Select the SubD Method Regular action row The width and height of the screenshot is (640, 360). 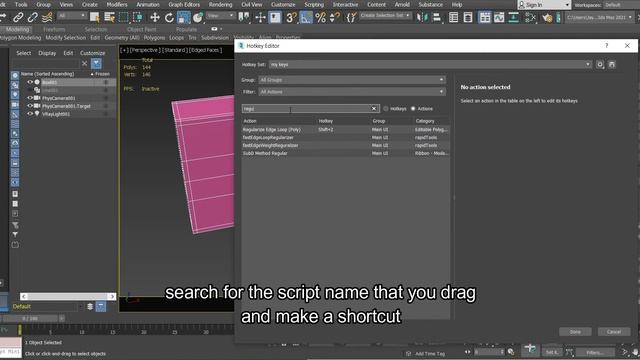pyautogui.click(x=346, y=153)
